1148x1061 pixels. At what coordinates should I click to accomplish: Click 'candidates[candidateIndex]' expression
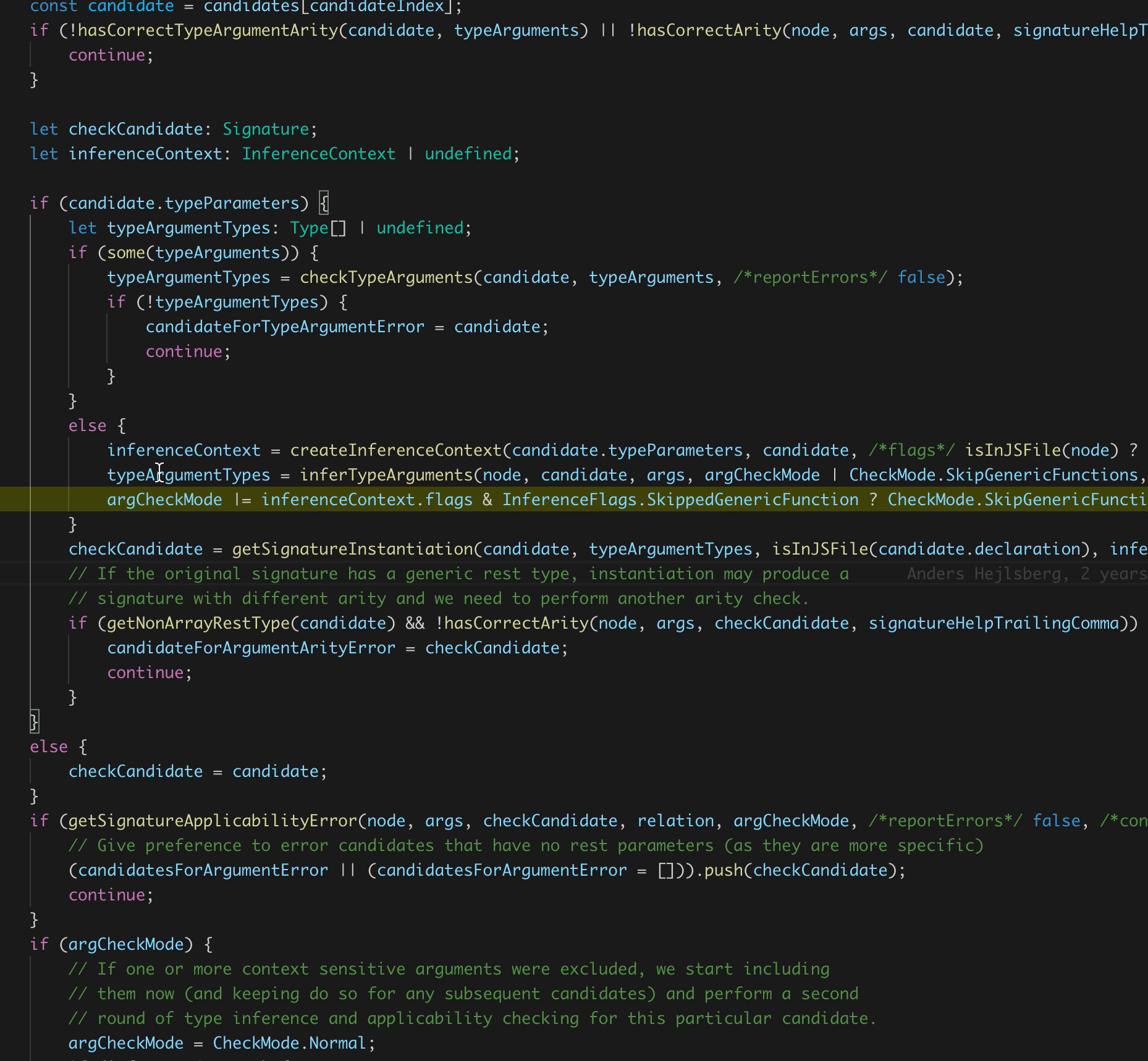329,6
